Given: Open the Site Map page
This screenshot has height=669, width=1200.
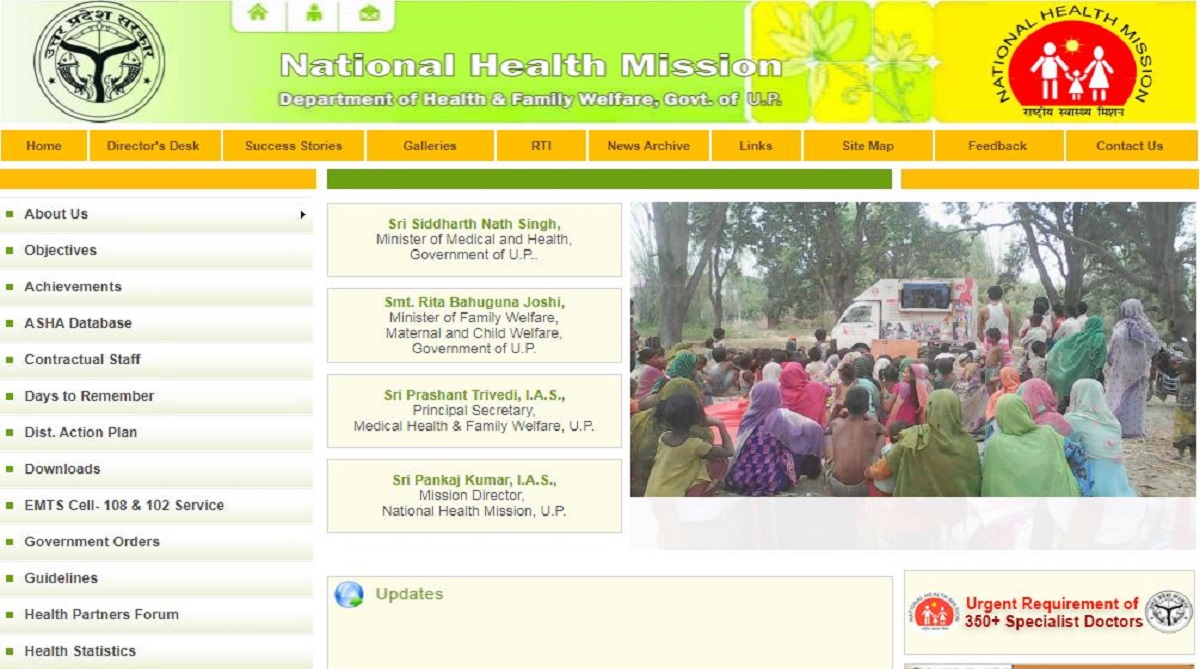Looking at the screenshot, I should [x=868, y=146].
